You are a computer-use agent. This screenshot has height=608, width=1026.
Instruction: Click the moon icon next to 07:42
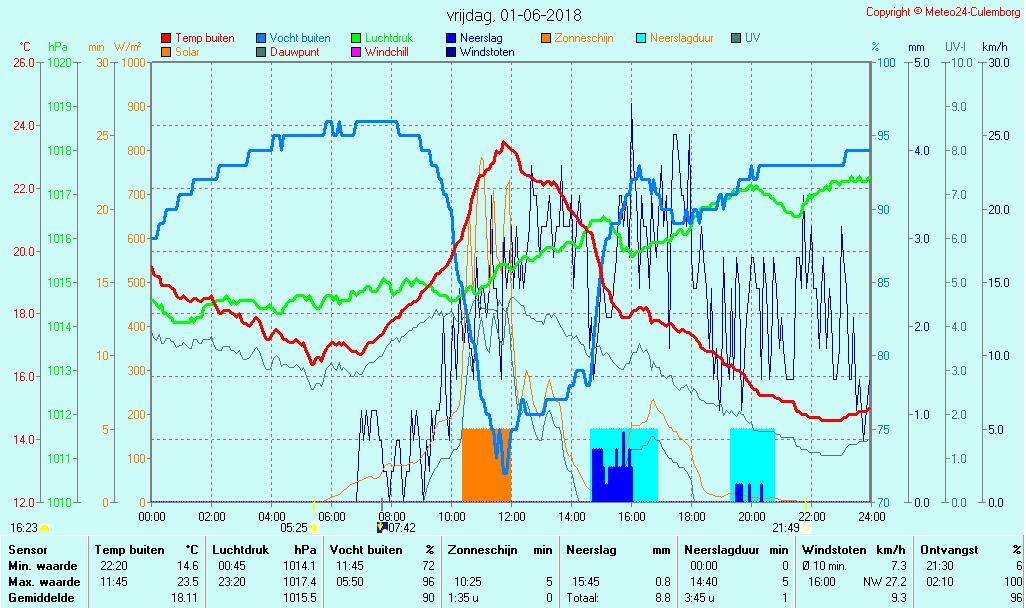tap(381, 527)
